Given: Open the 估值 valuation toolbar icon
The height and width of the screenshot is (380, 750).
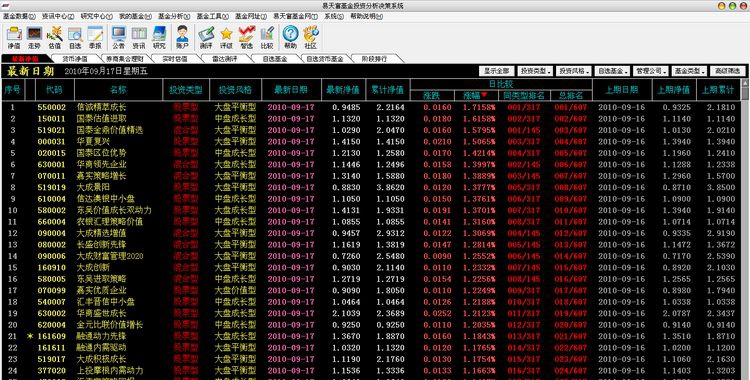Looking at the screenshot, I should point(55,38).
